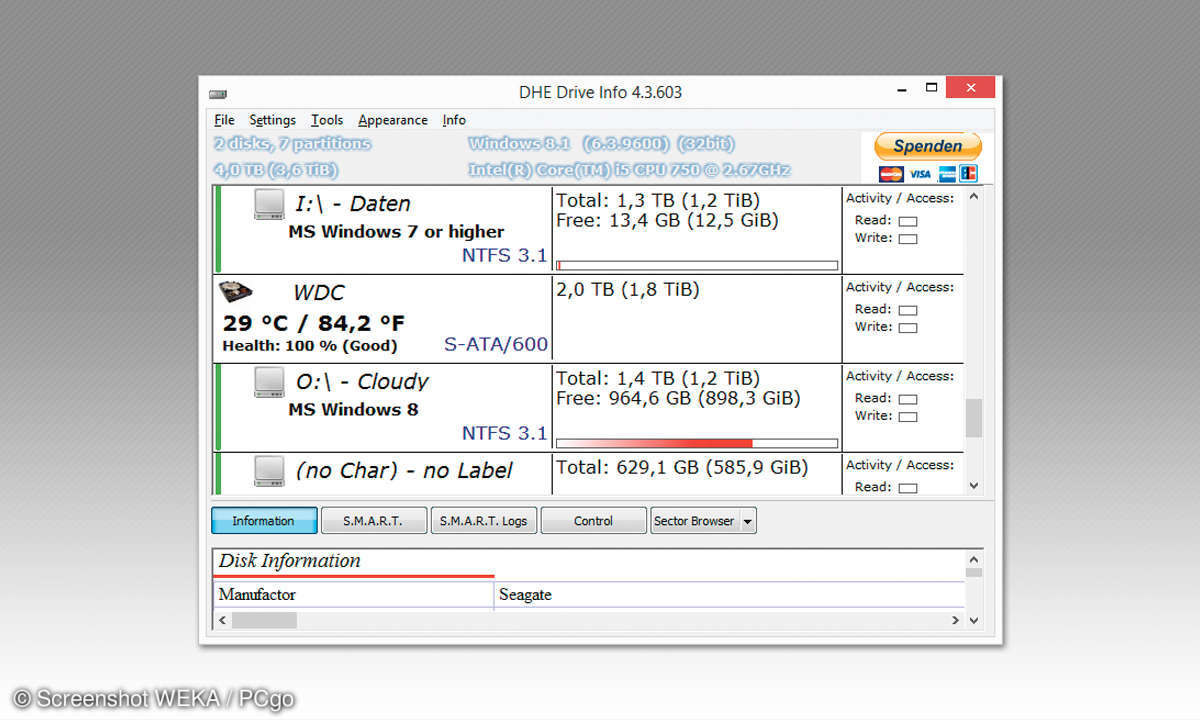
Task: Open the File menu
Action: [224, 120]
